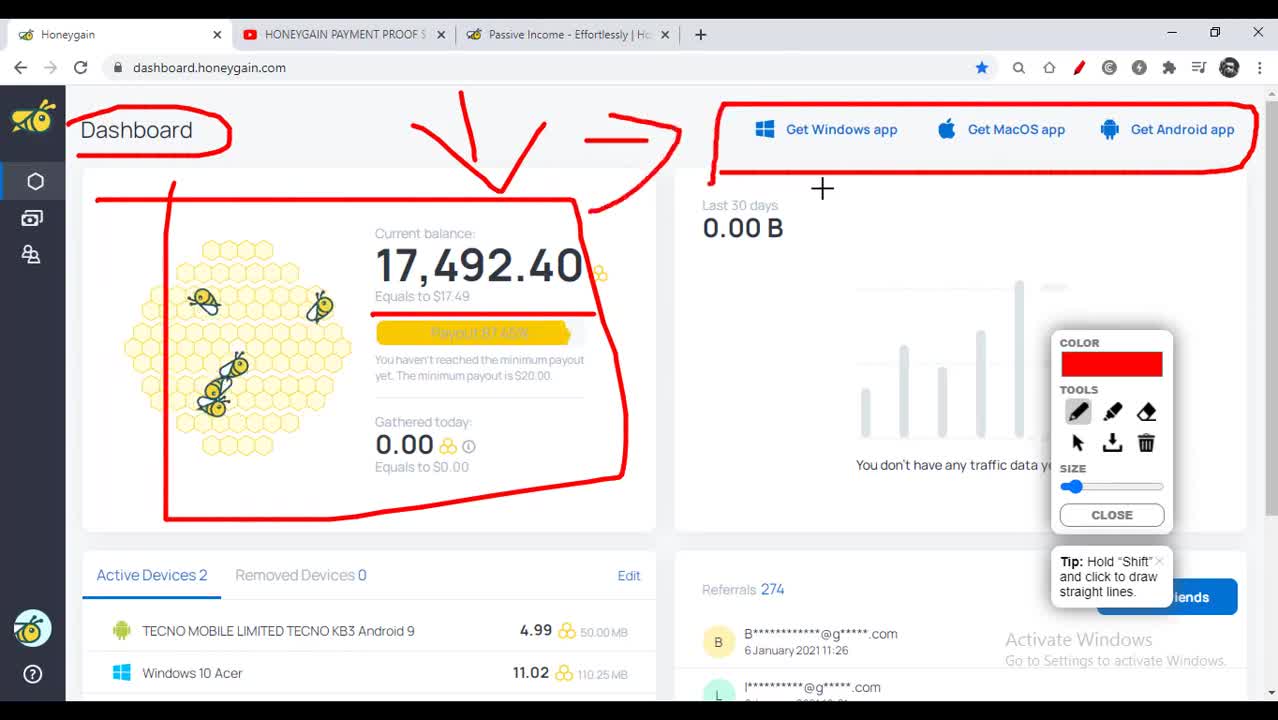Click Get Android app link
This screenshot has height=720, width=1278.
pyautogui.click(x=1167, y=129)
